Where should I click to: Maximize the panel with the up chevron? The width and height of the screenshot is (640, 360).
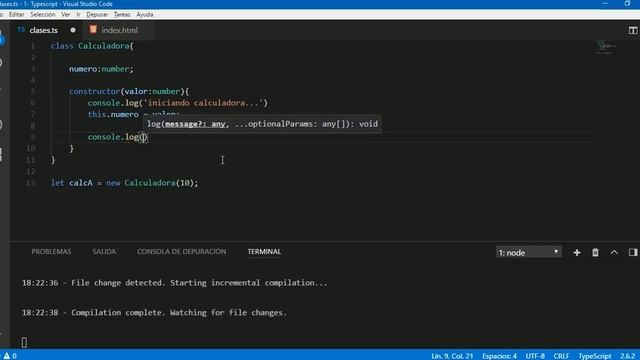coord(614,253)
